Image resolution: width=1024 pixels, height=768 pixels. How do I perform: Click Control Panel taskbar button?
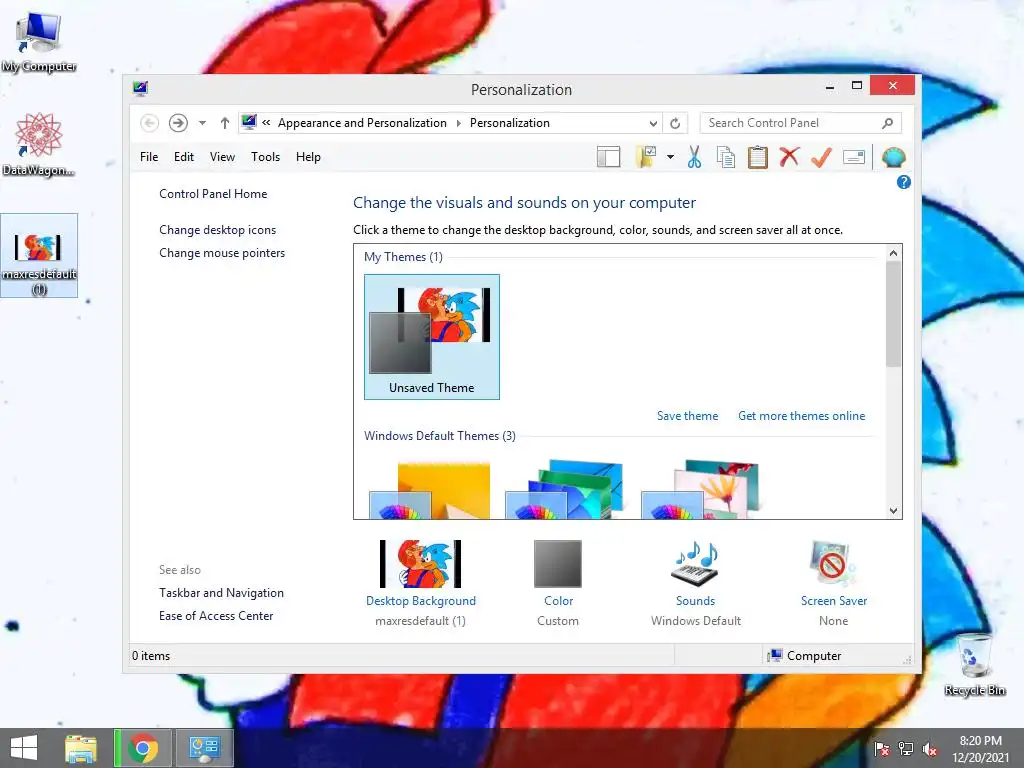coord(204,748)
